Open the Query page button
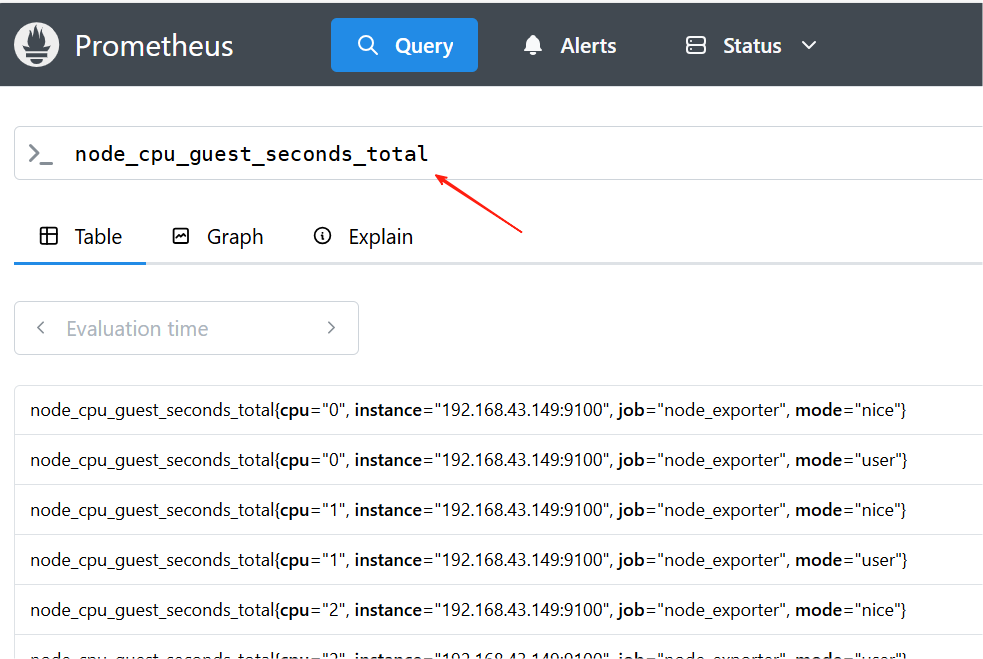Viewport: 983px width, 659px height. pos(404,45)
